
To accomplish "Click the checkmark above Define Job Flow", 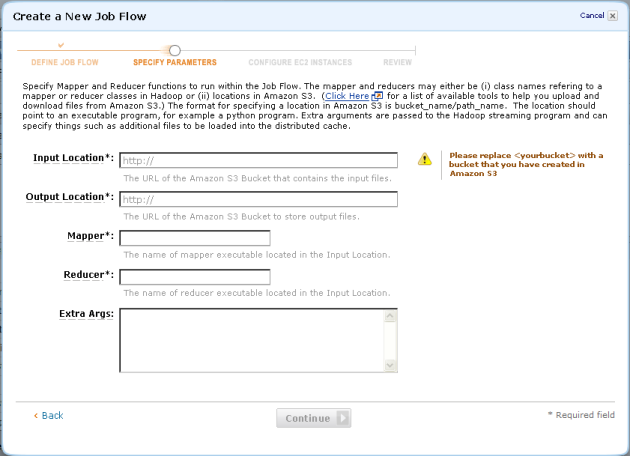I will (61, 45).
